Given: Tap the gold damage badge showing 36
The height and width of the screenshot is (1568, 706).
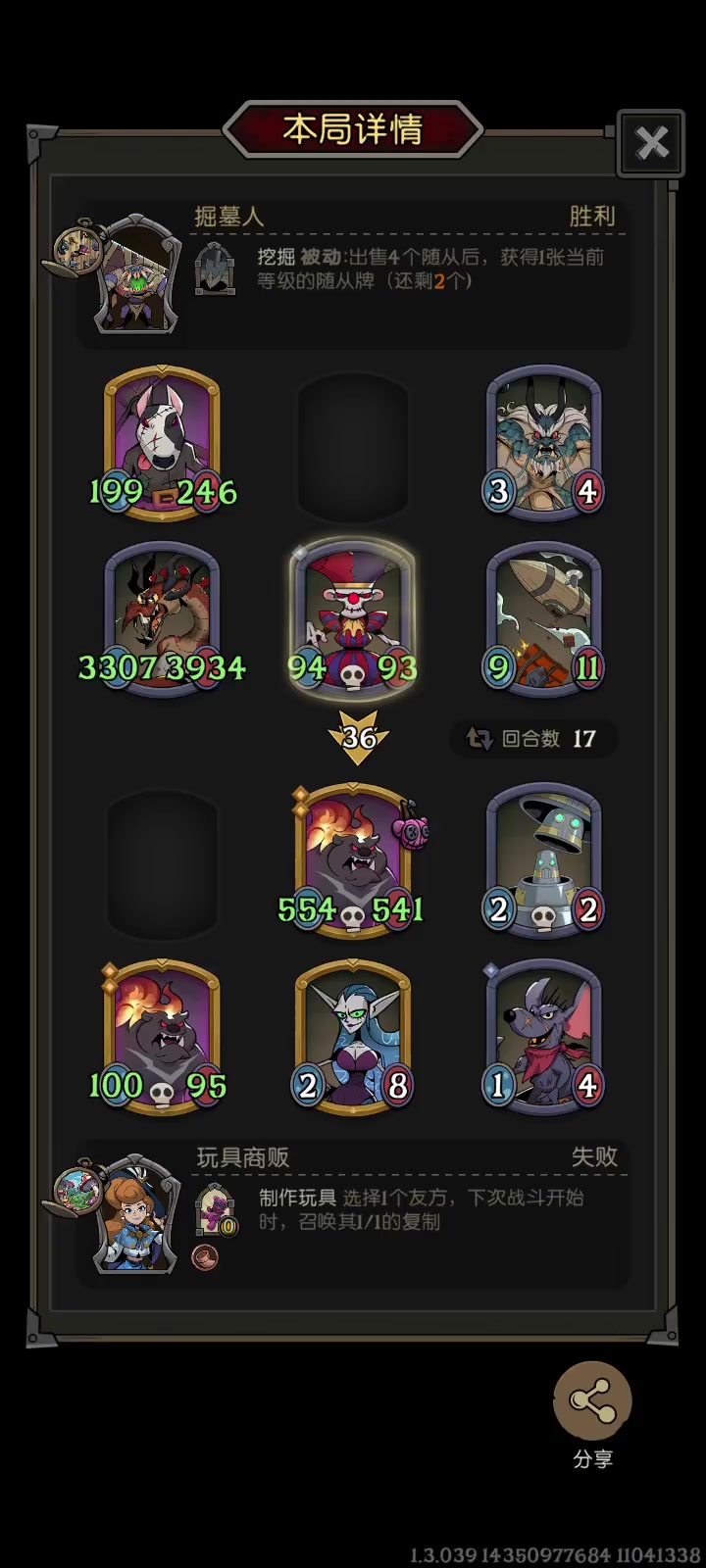Looking at the screenshot, I should (357, 738).
